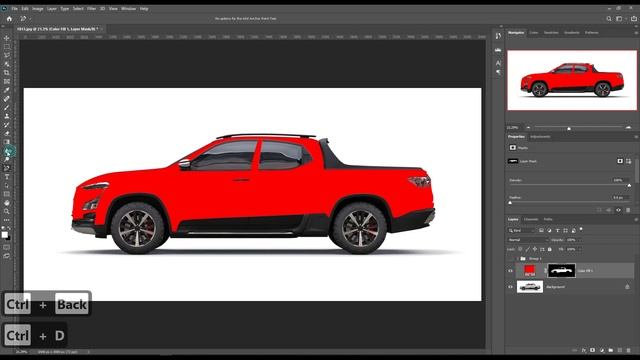Select the Eraser tool
This screenshot has height=360, width=640.
(7, 133)
